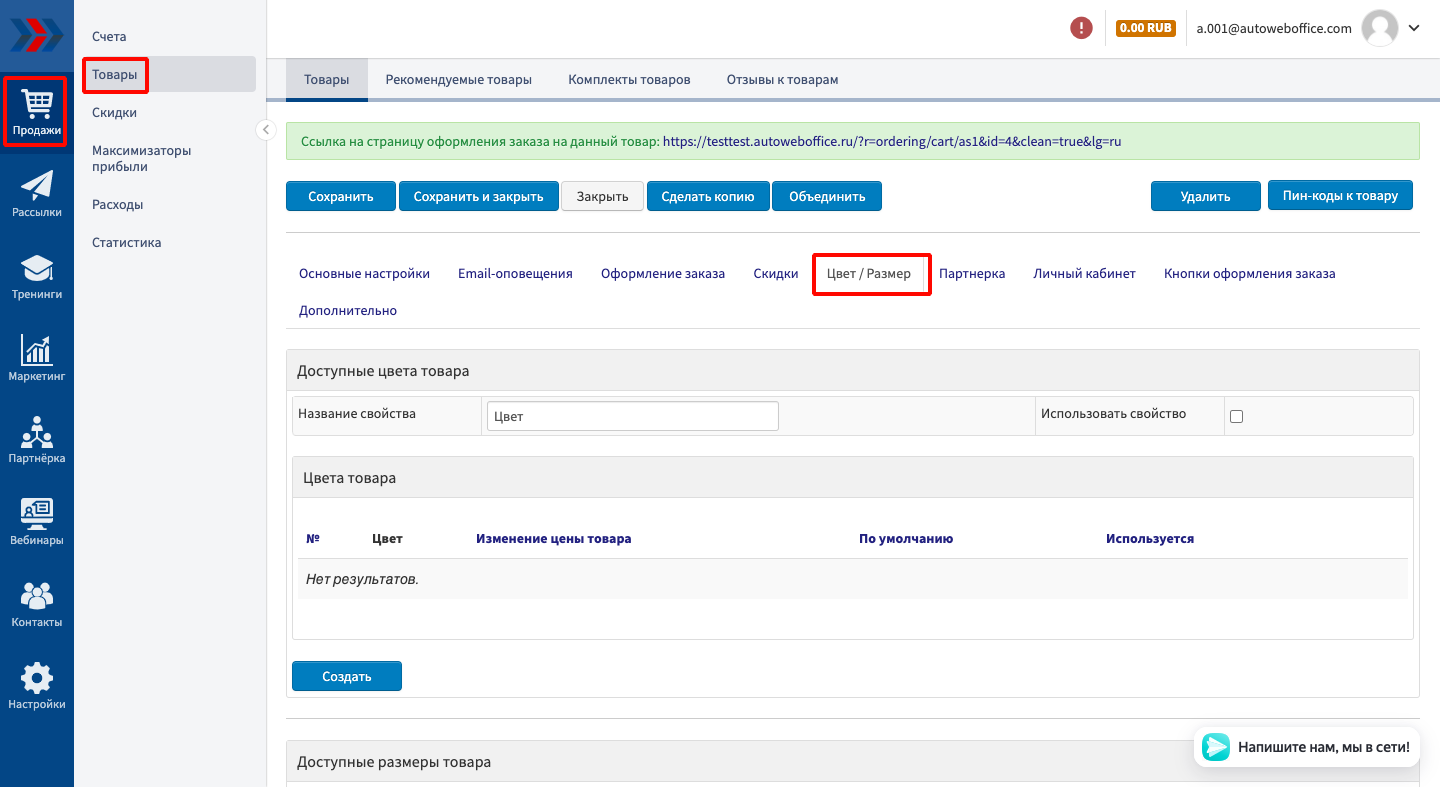The image size is (1440, 787).
Task: Open the Маркетинг chart icon
Action: (x=37, y=358)
